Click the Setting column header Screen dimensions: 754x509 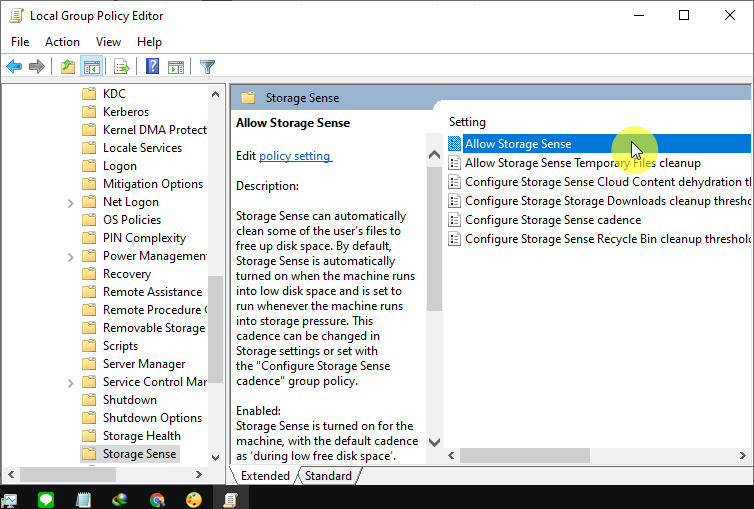point(468,121)
